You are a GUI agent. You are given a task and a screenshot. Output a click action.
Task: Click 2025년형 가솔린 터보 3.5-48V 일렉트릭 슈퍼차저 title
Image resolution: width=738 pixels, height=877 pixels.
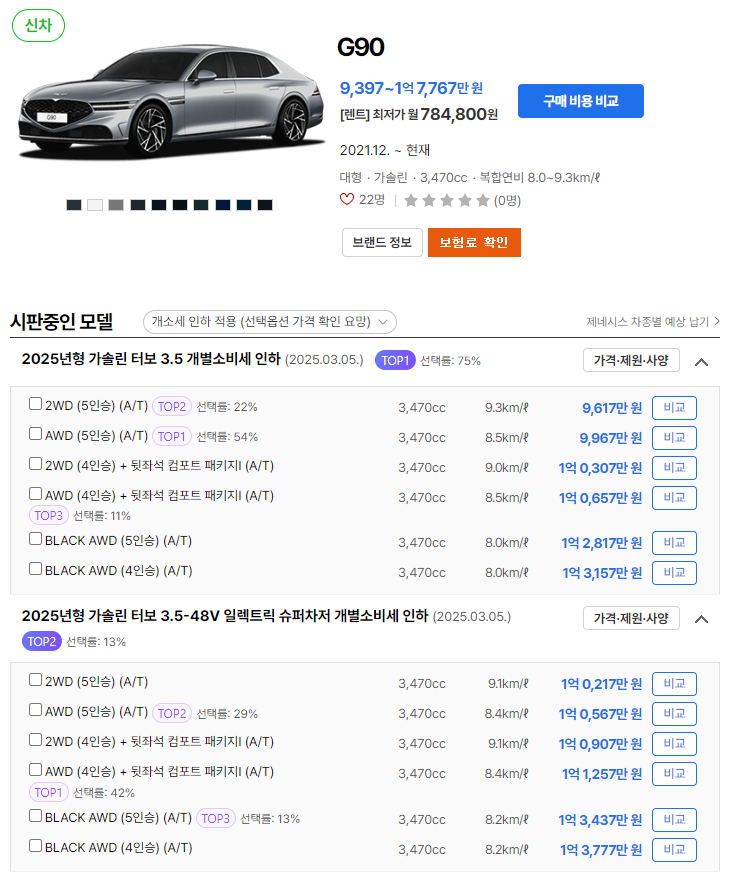225,616
